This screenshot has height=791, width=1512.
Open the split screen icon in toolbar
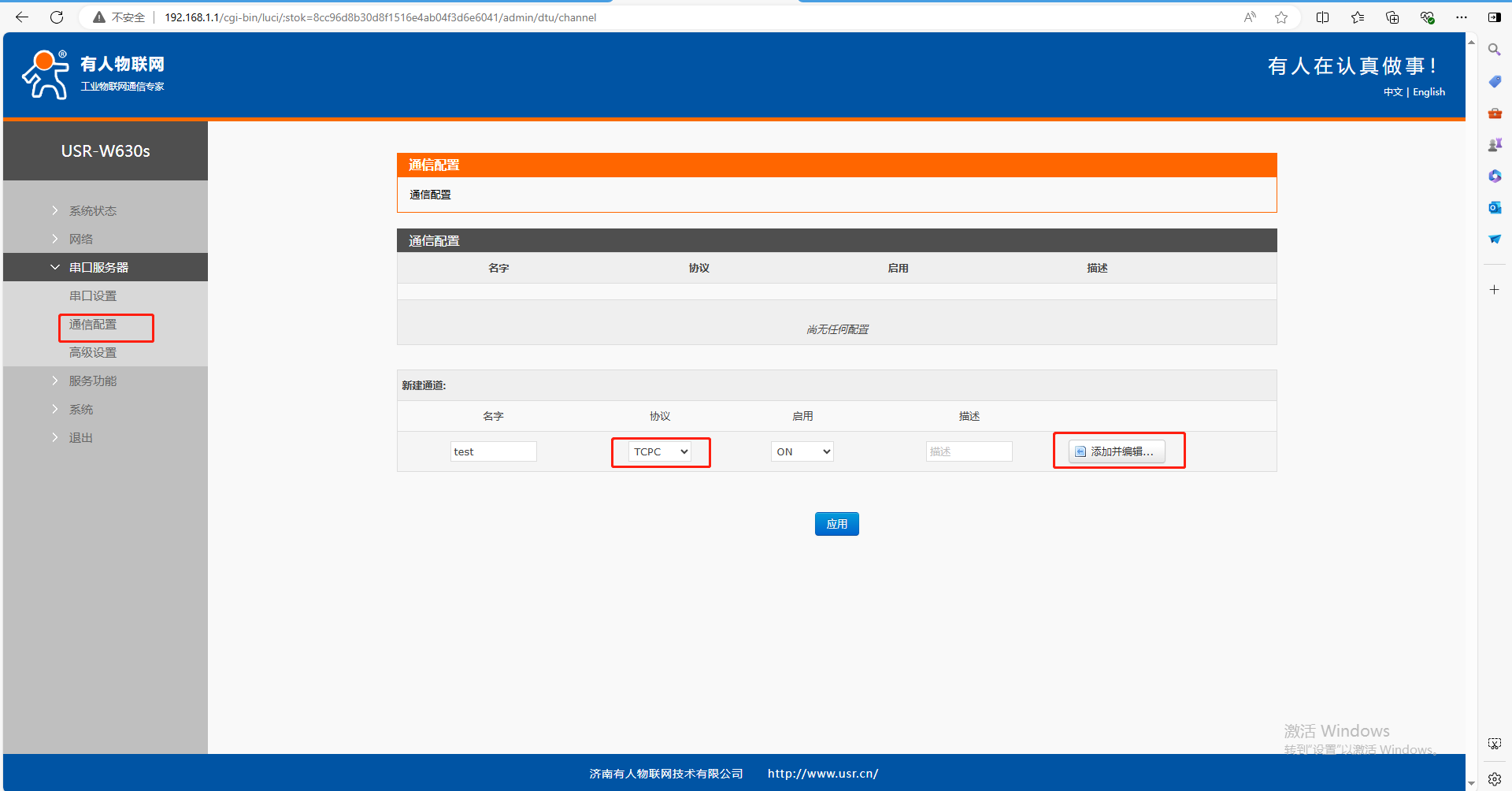1322,17
